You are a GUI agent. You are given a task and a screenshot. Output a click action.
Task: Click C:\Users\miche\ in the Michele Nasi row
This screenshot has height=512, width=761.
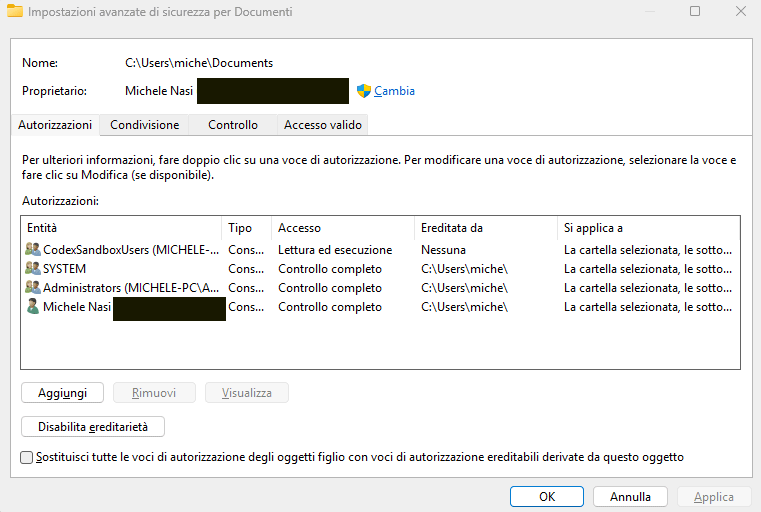[x=464, y=306]
